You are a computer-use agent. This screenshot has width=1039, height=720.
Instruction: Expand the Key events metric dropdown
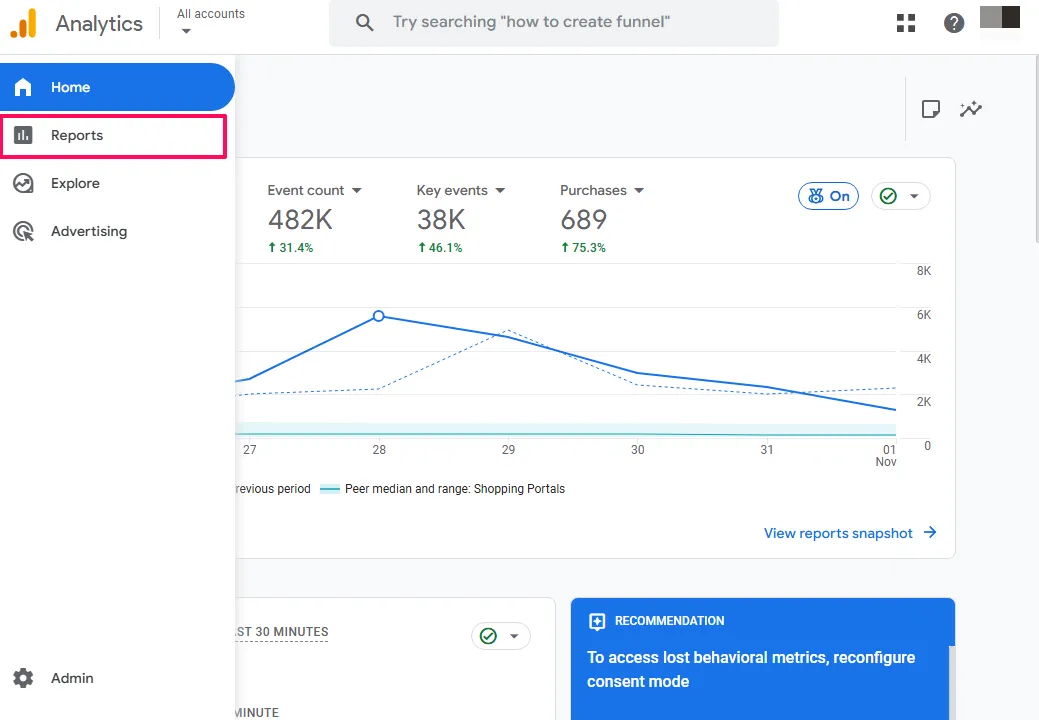500,190
